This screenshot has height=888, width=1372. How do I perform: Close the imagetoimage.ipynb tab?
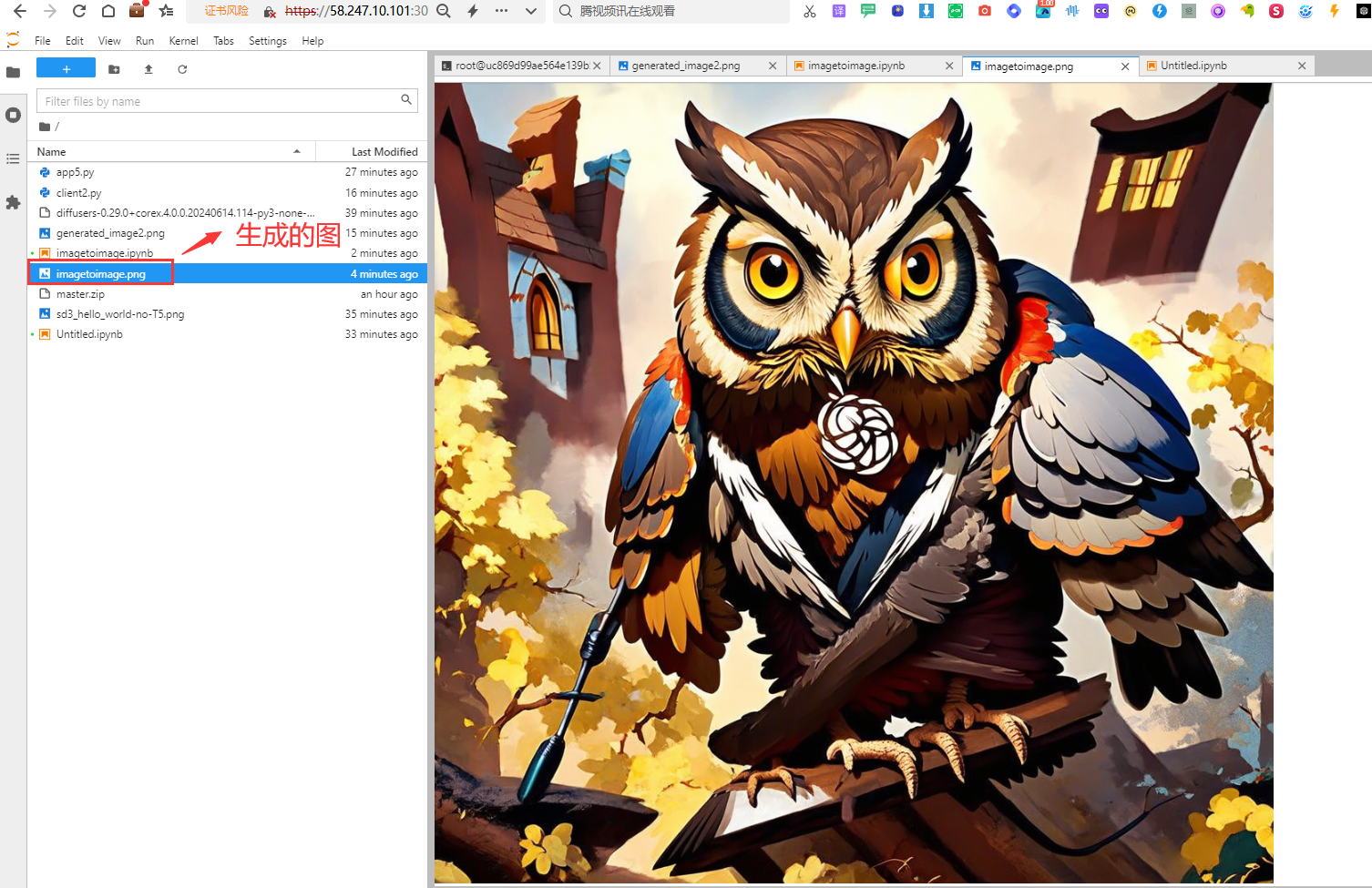point(949,66)
